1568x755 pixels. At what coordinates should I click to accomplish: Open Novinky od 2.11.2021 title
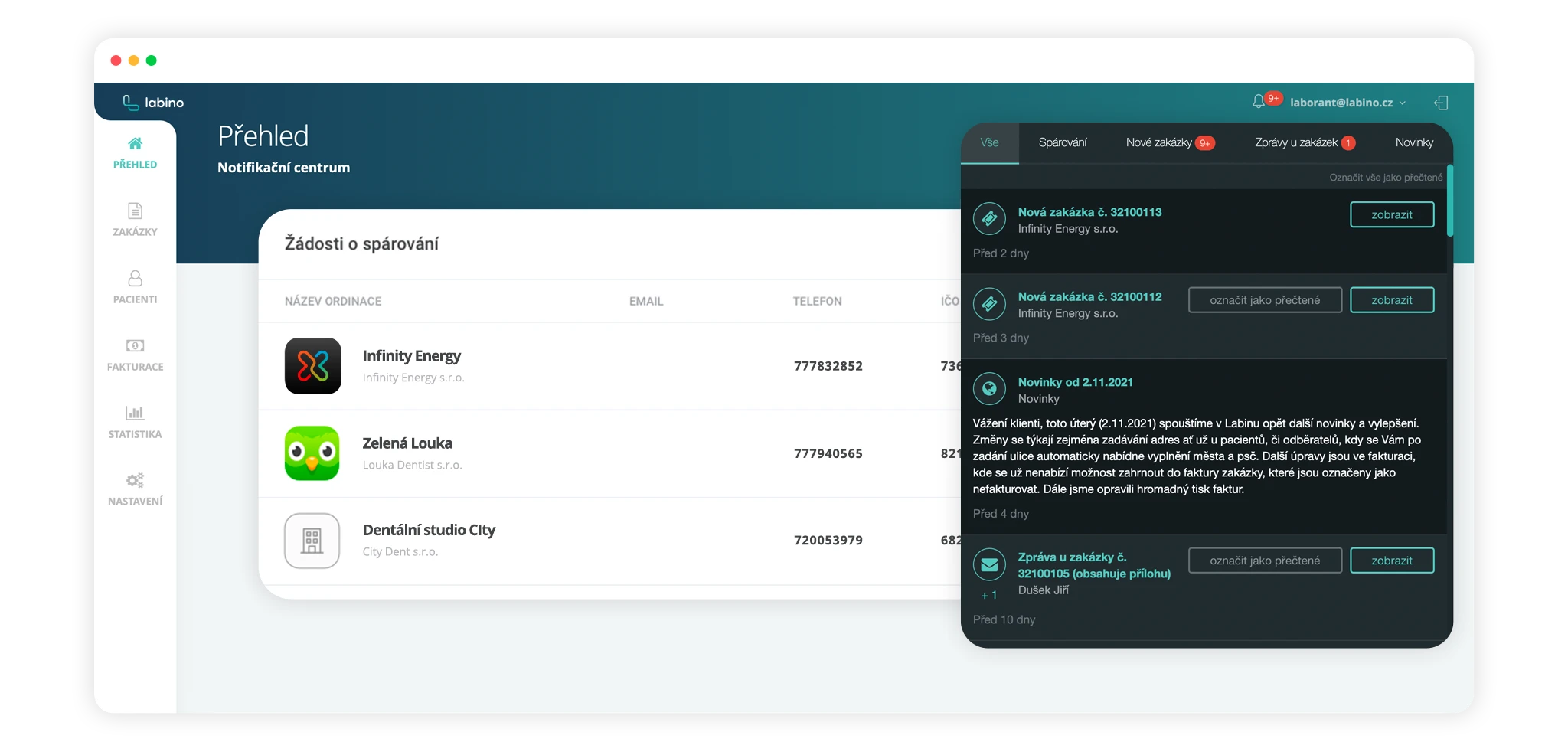1075,382
